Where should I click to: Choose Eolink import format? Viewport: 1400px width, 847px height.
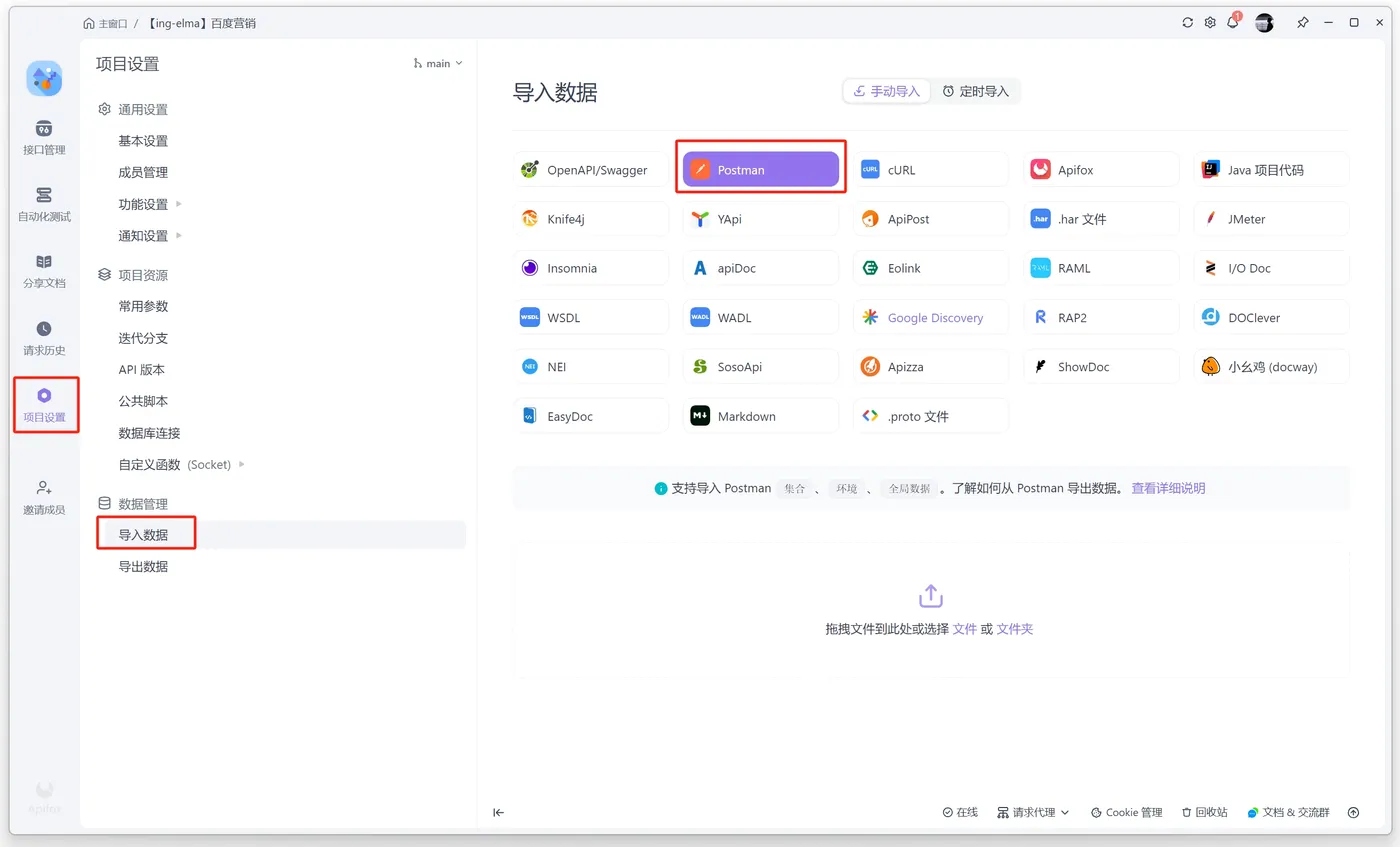(x=931, y=268)
